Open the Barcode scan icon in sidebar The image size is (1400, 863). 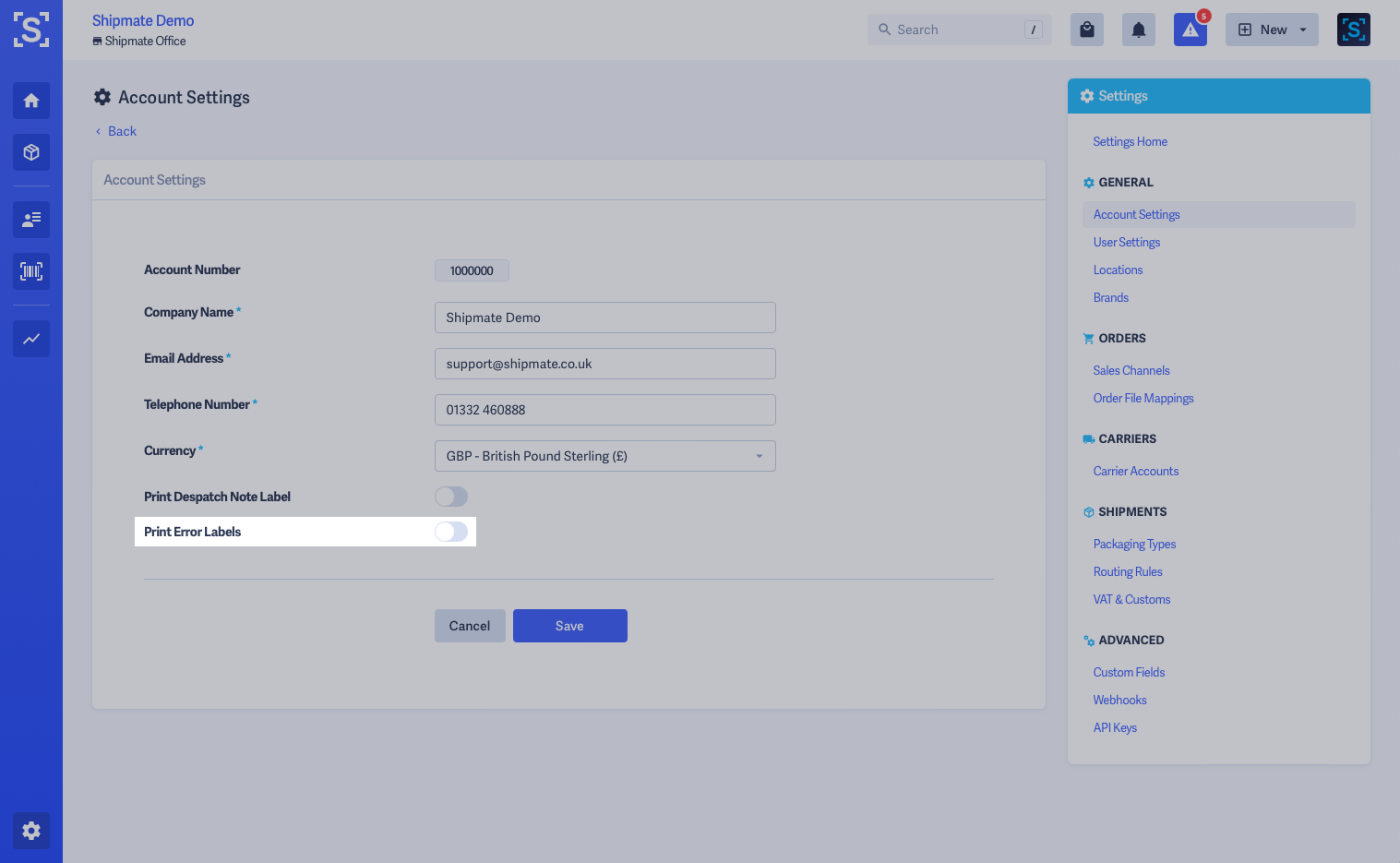click(x=31, y=271)
